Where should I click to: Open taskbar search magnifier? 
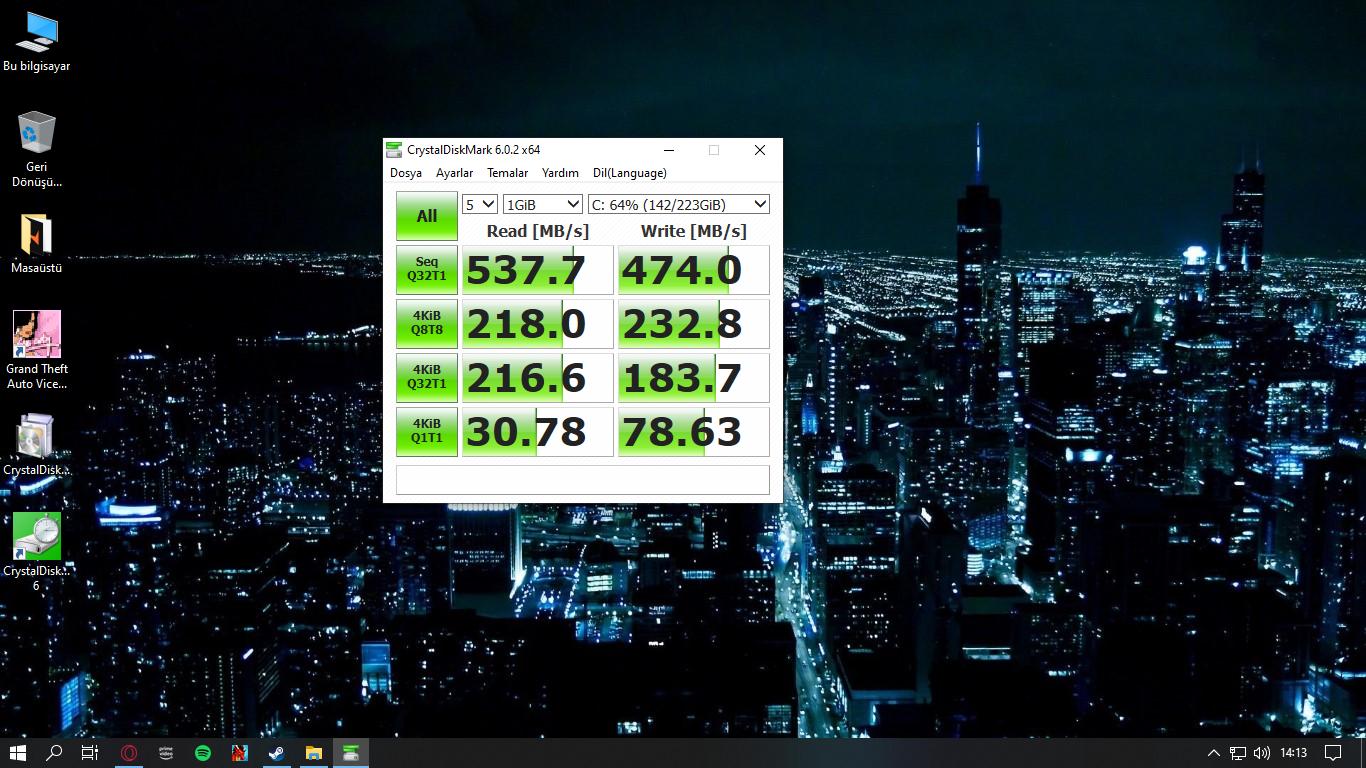(x=54, y=753)
